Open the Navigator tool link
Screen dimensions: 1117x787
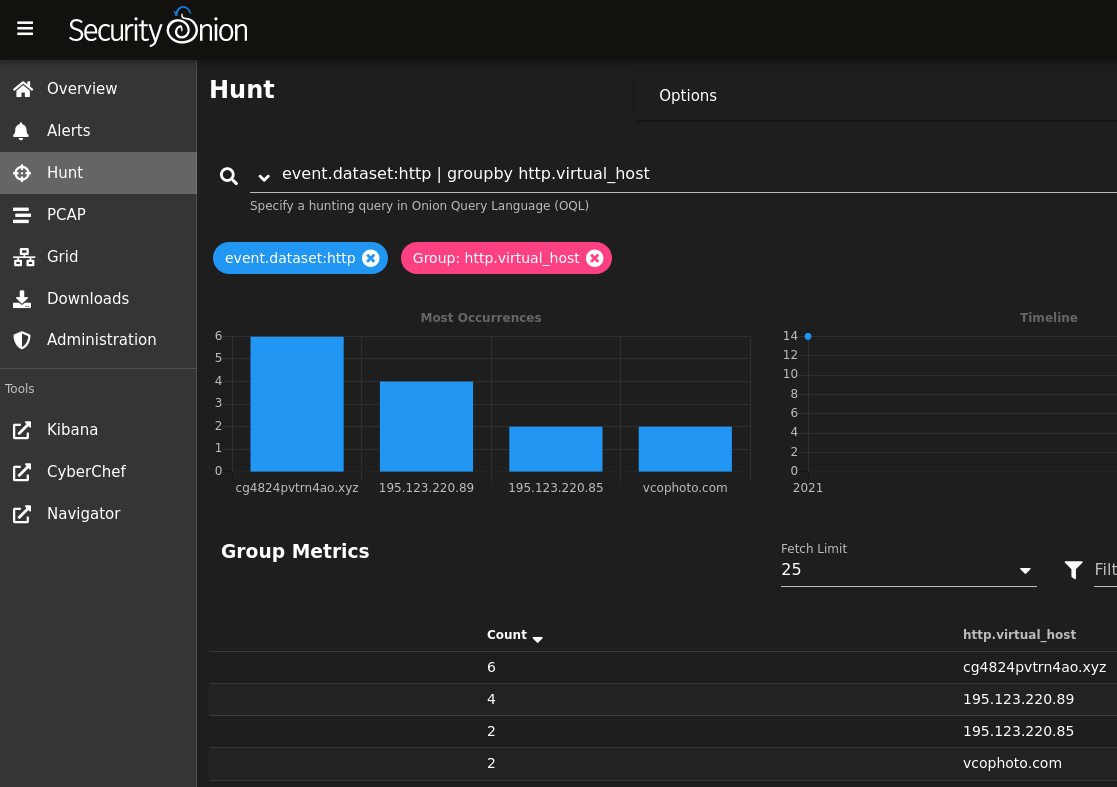pos(98,514)
